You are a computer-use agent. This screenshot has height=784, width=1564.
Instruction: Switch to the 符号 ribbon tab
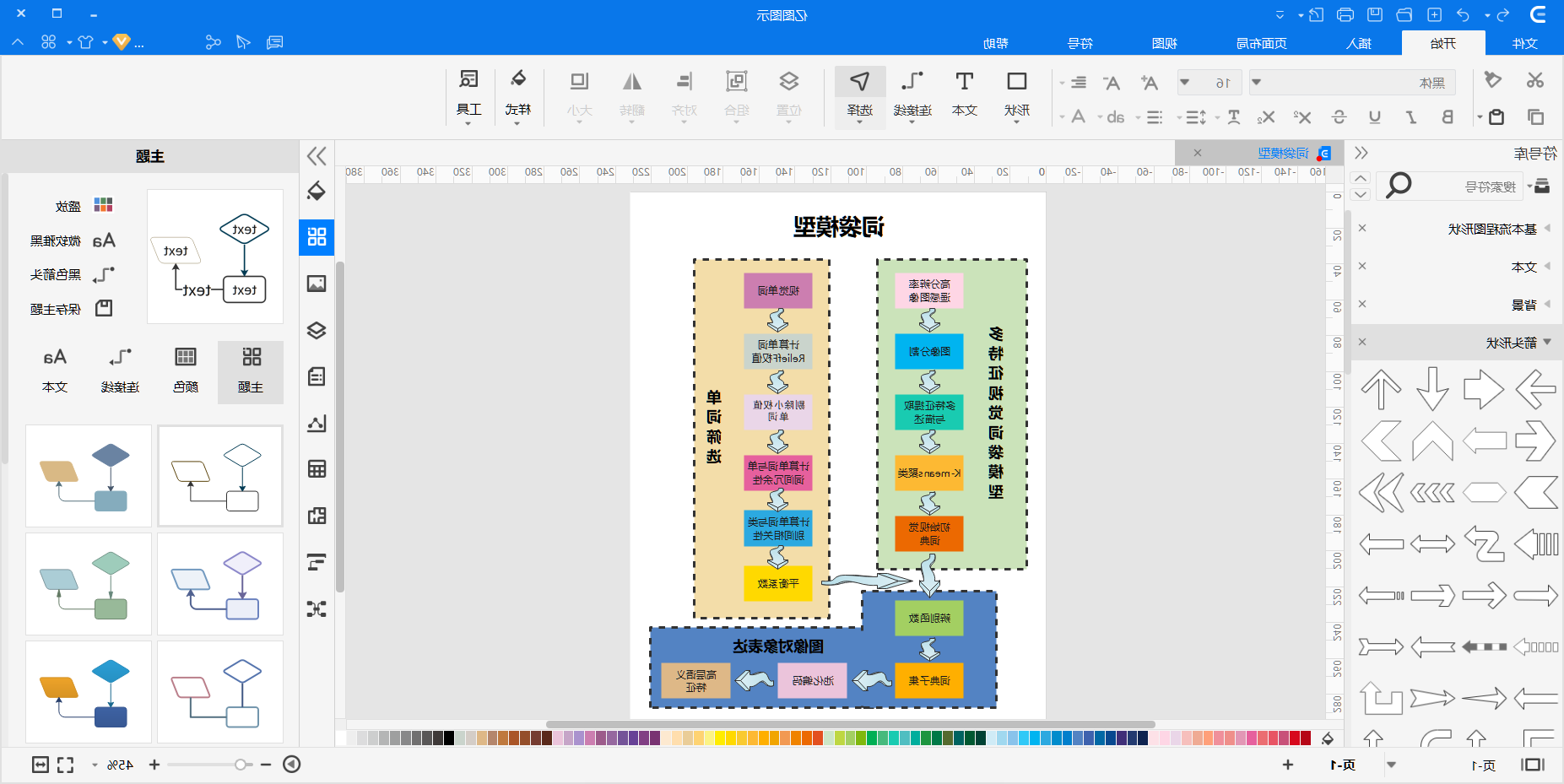[x=1080, y=43]
